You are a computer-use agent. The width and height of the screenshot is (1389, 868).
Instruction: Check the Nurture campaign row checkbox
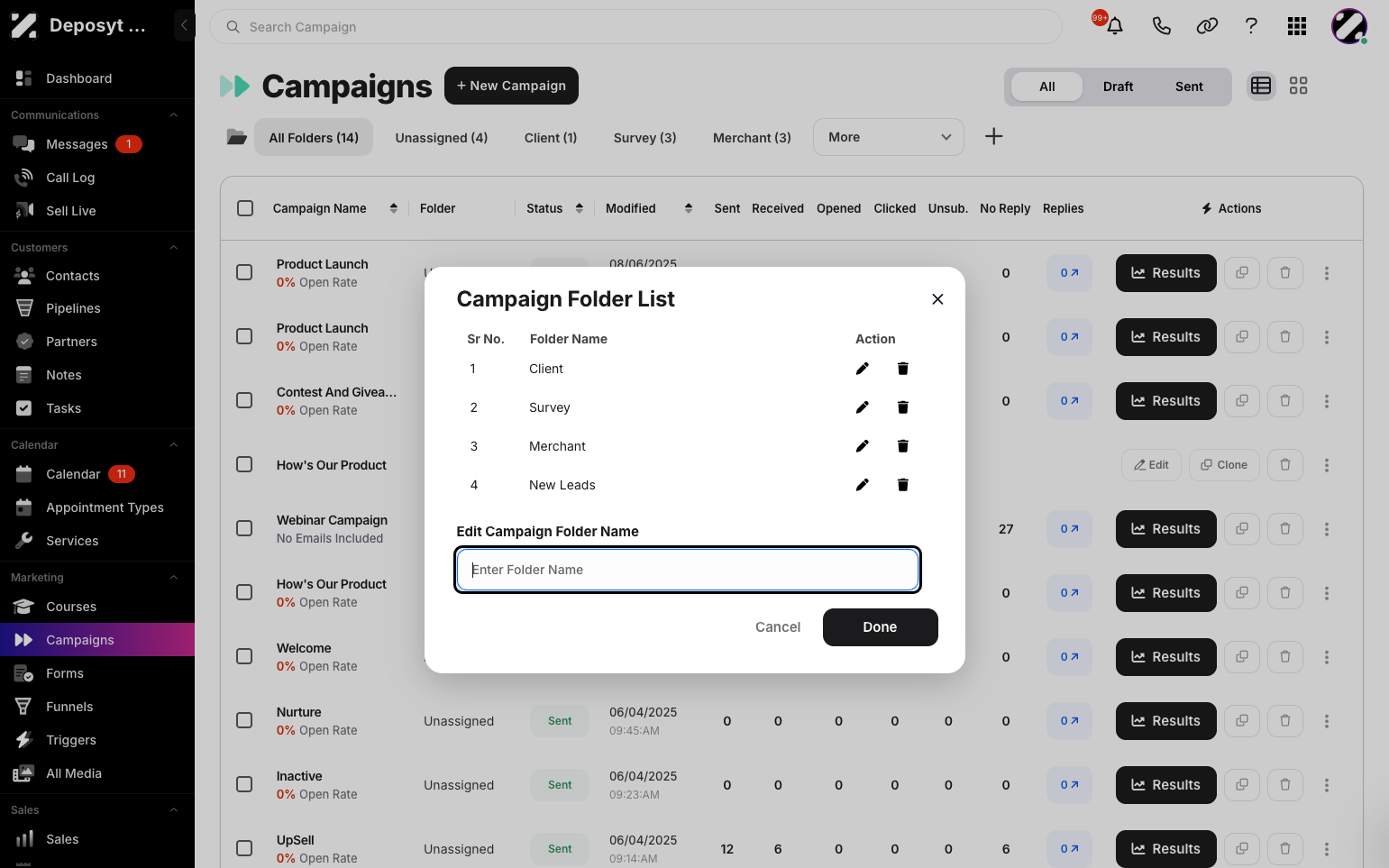(x=244, y=720)
